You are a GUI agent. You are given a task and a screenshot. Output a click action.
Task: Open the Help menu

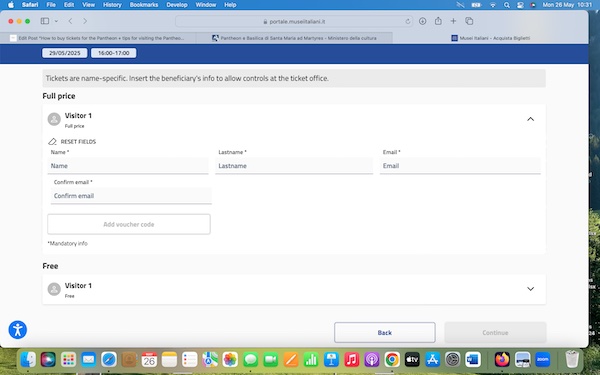230,5
